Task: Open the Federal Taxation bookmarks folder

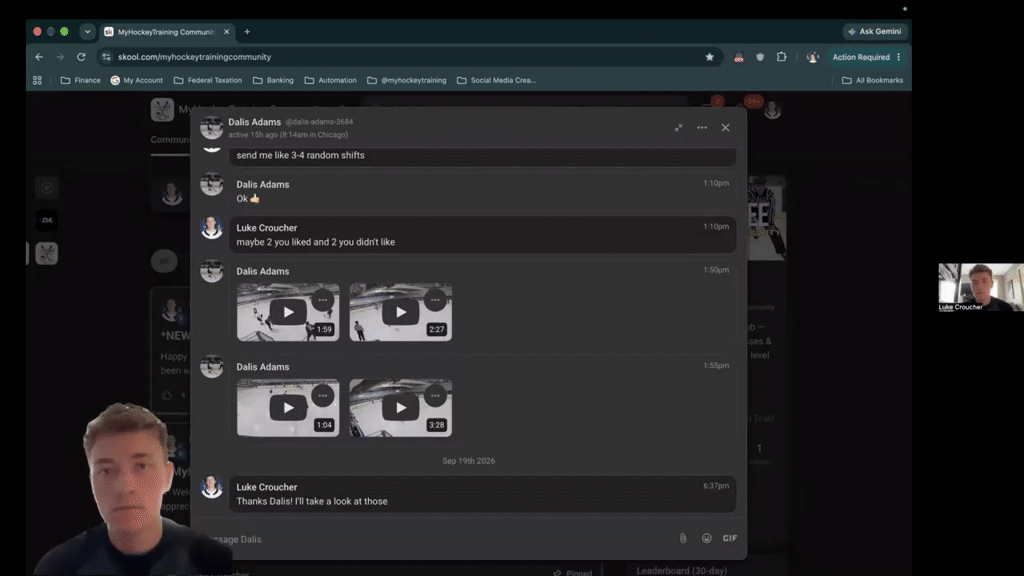Action: [x=208, y=80]
